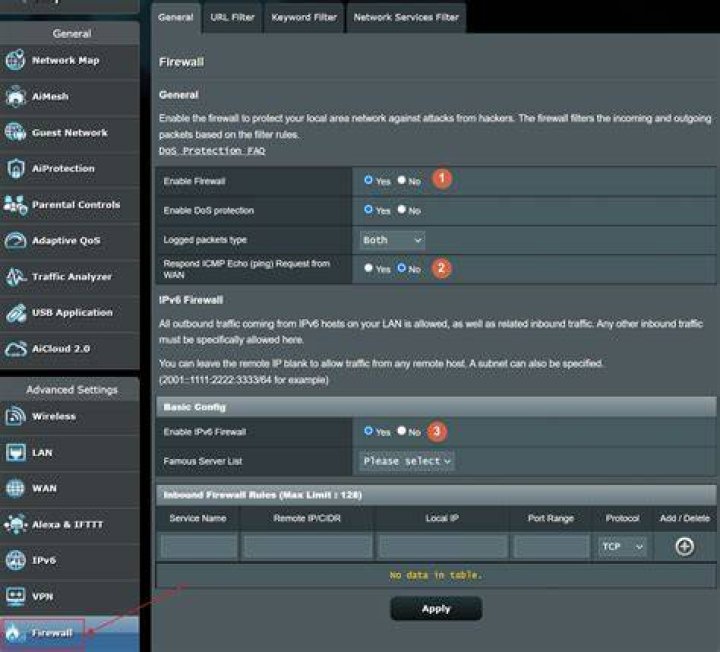This screenshot has height=652, width=720.
Task: Click the USB Application icon
Action: click(15, 313)
